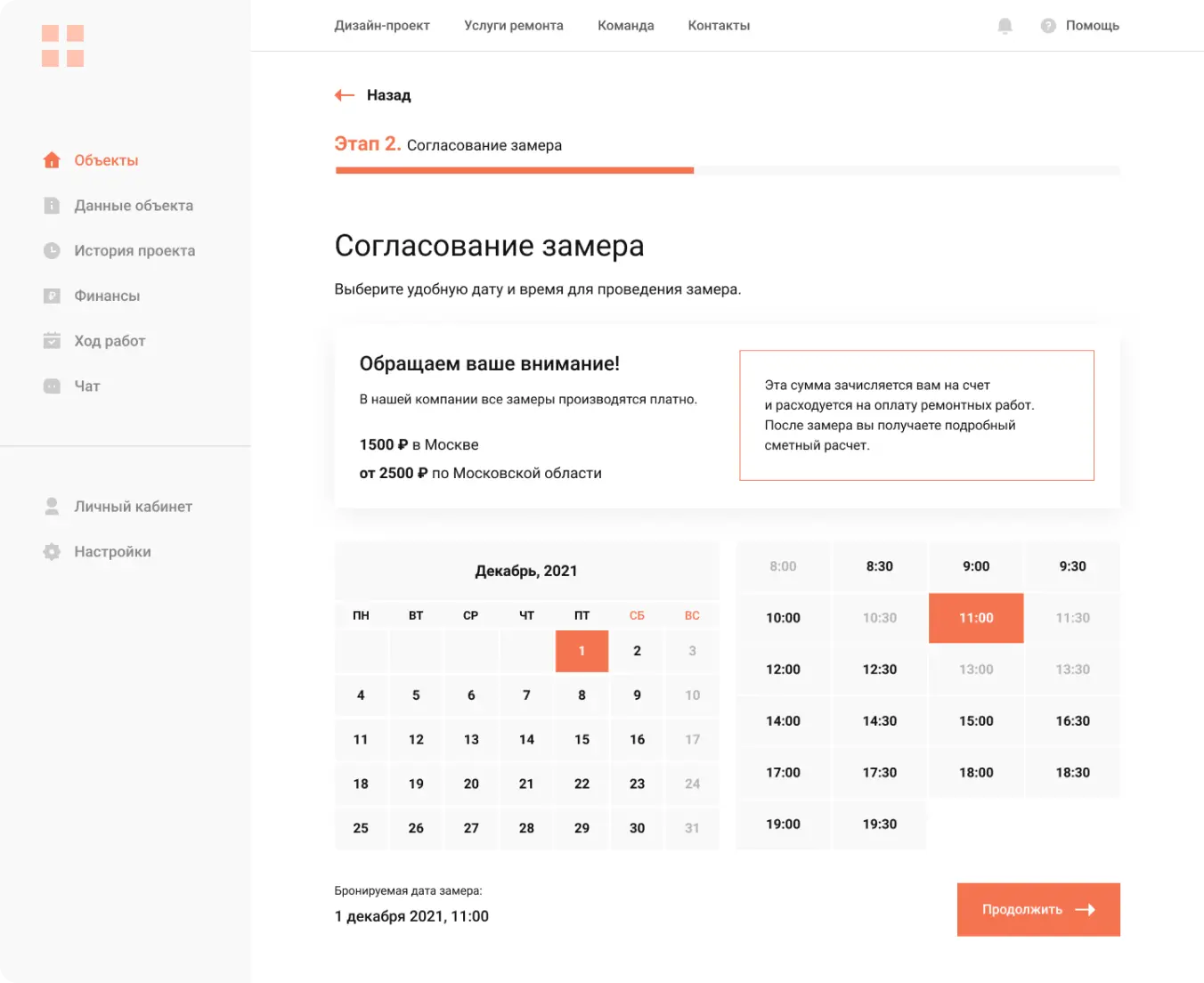Click the 1500 ₽ в Москве price text

click(x=419, y=444)
